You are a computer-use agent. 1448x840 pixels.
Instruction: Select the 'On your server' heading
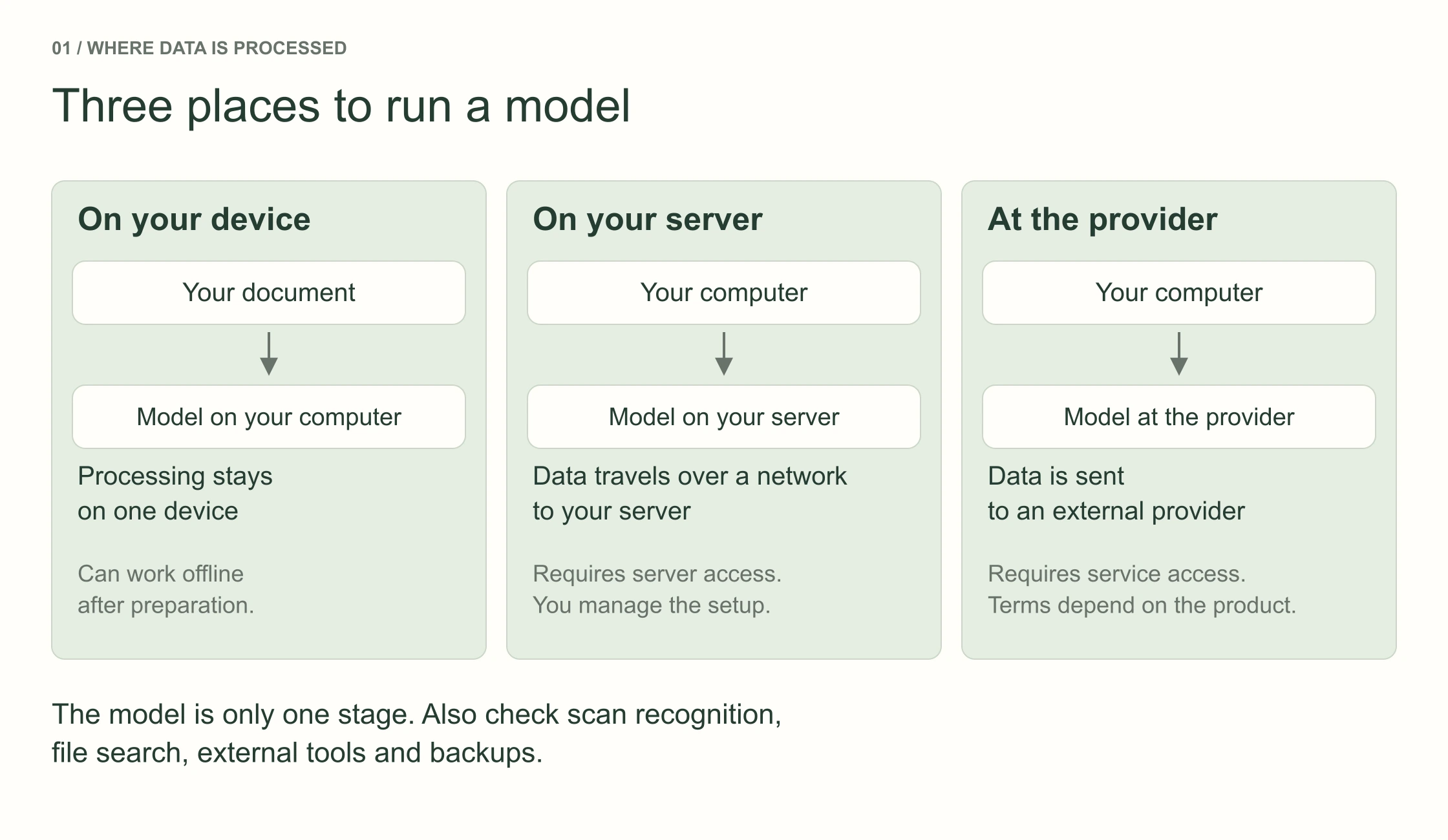click(648, 220)
